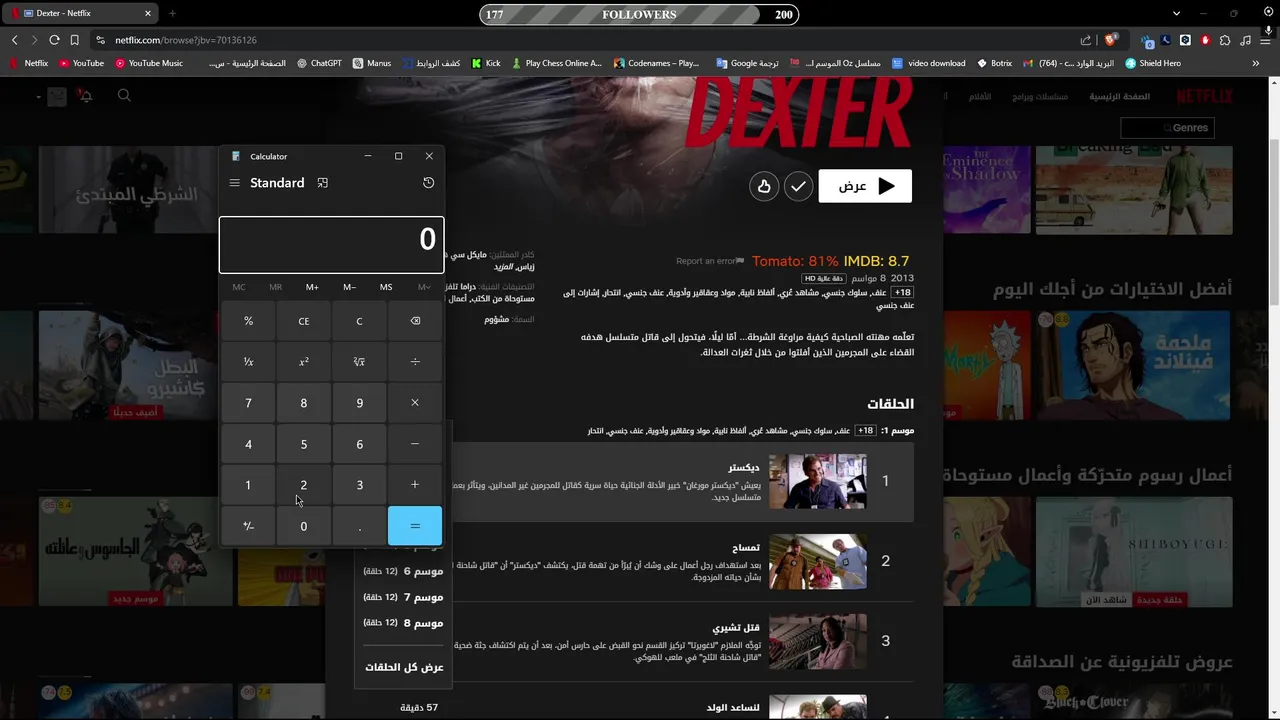The width and height of the screenshot is (1280, 720).
Task: Open the Calculator history panel
Action: tap(428, 183)
